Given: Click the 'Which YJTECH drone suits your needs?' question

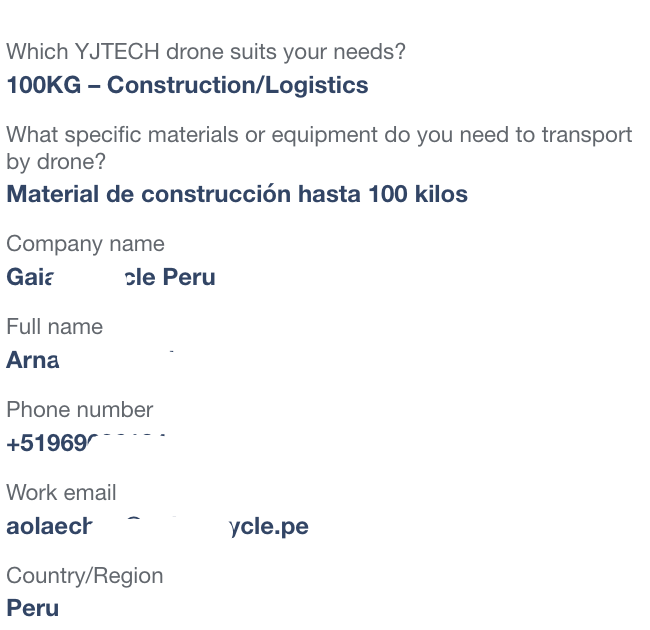Looking at the screenshot, I should [206, 52].
